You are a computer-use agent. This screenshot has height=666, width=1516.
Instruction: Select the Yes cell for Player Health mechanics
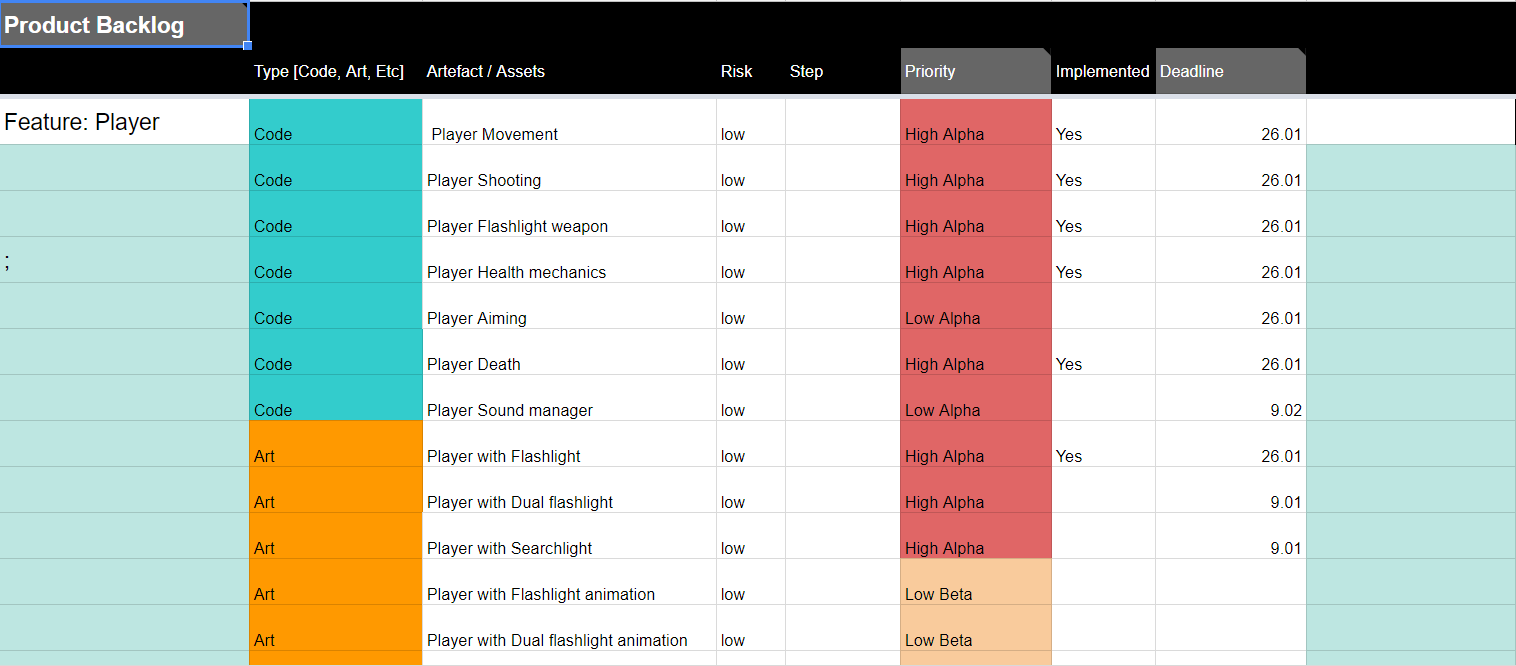tap(1103, 272)
